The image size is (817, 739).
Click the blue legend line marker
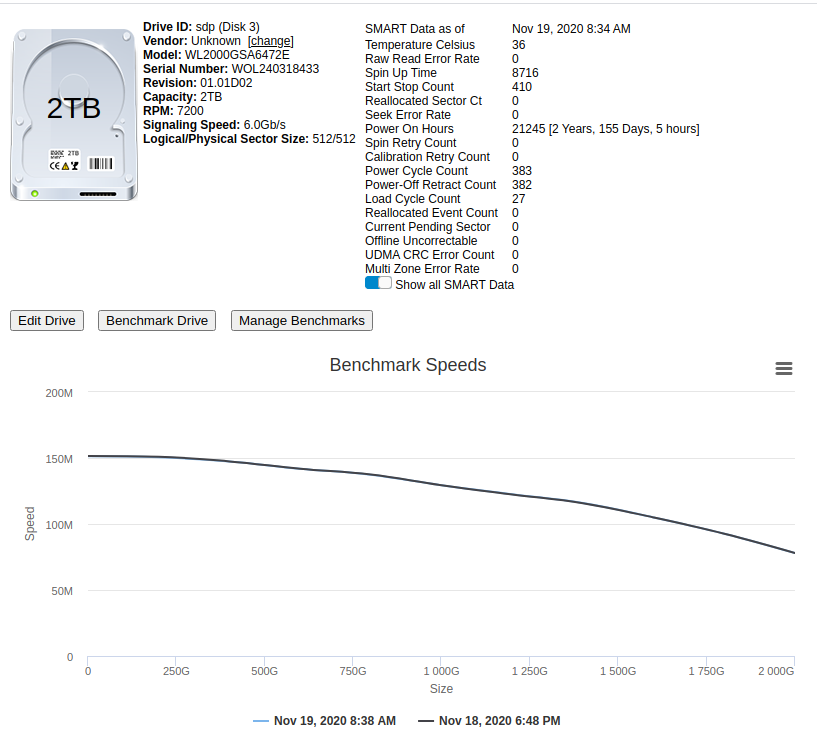261,721
